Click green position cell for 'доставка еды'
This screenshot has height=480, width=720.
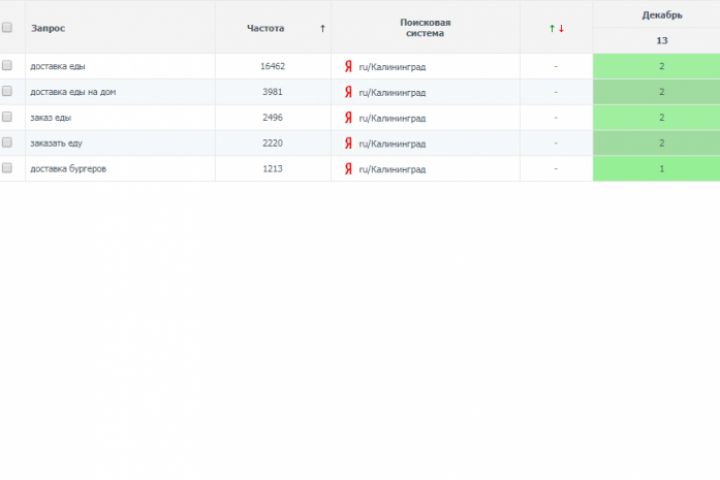[657, 66]
